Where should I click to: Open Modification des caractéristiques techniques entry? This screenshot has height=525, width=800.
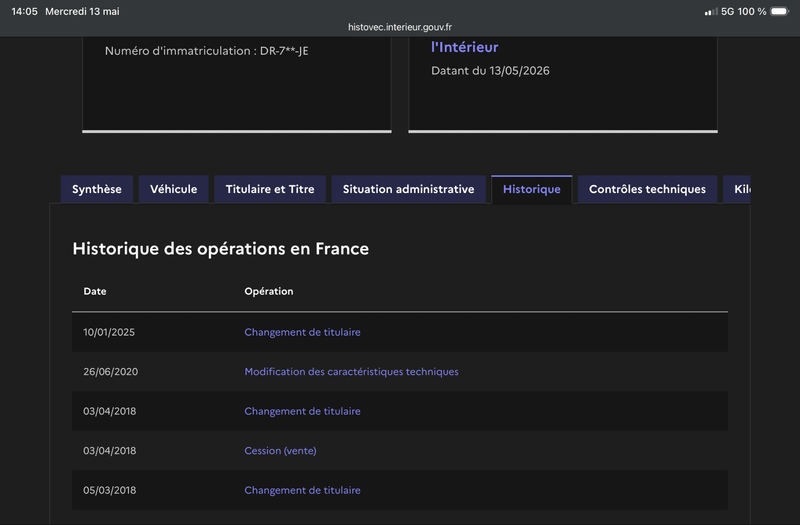(351, 372)
